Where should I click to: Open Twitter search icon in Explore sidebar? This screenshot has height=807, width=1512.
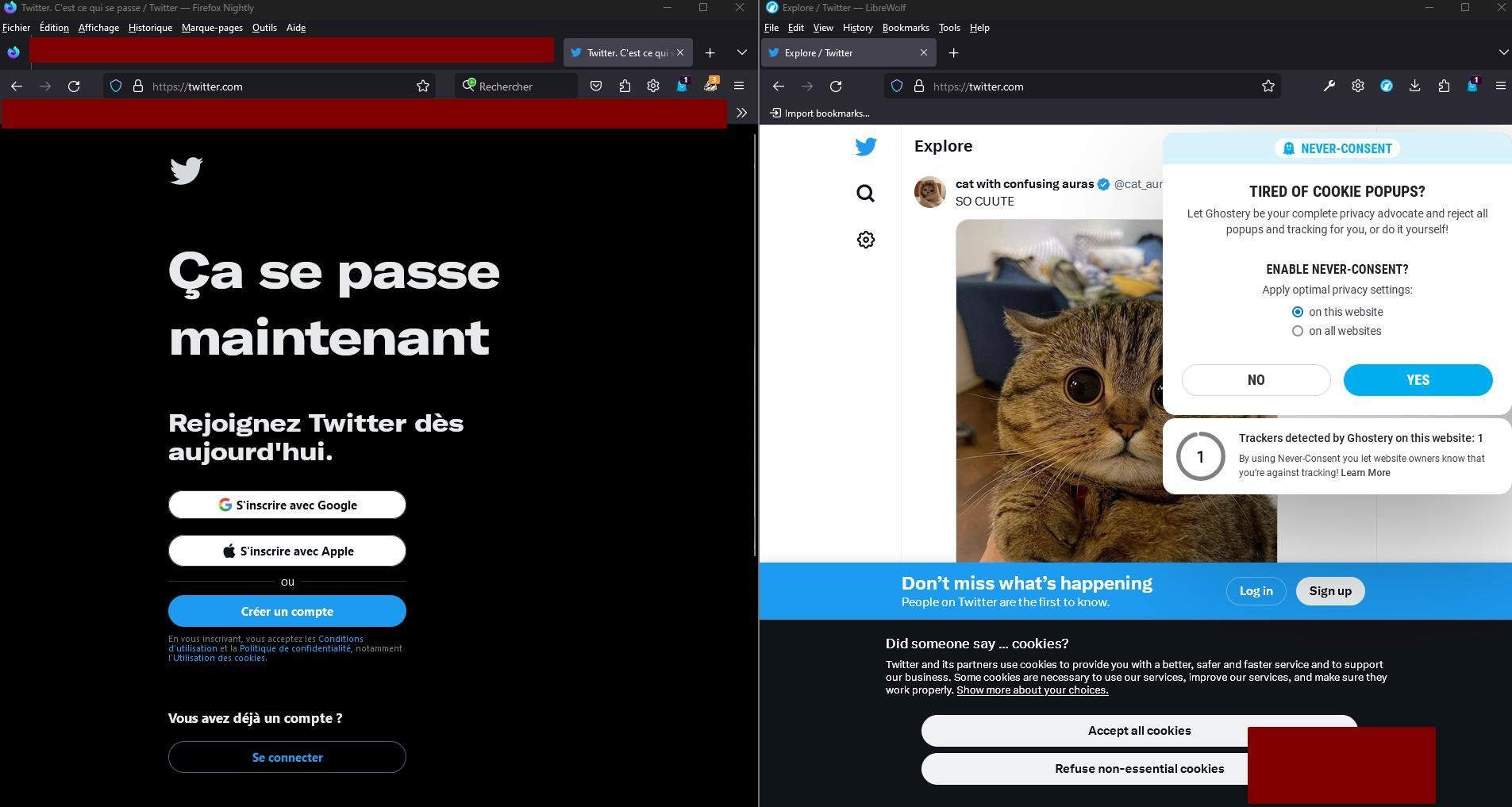[x=866, y=194]
